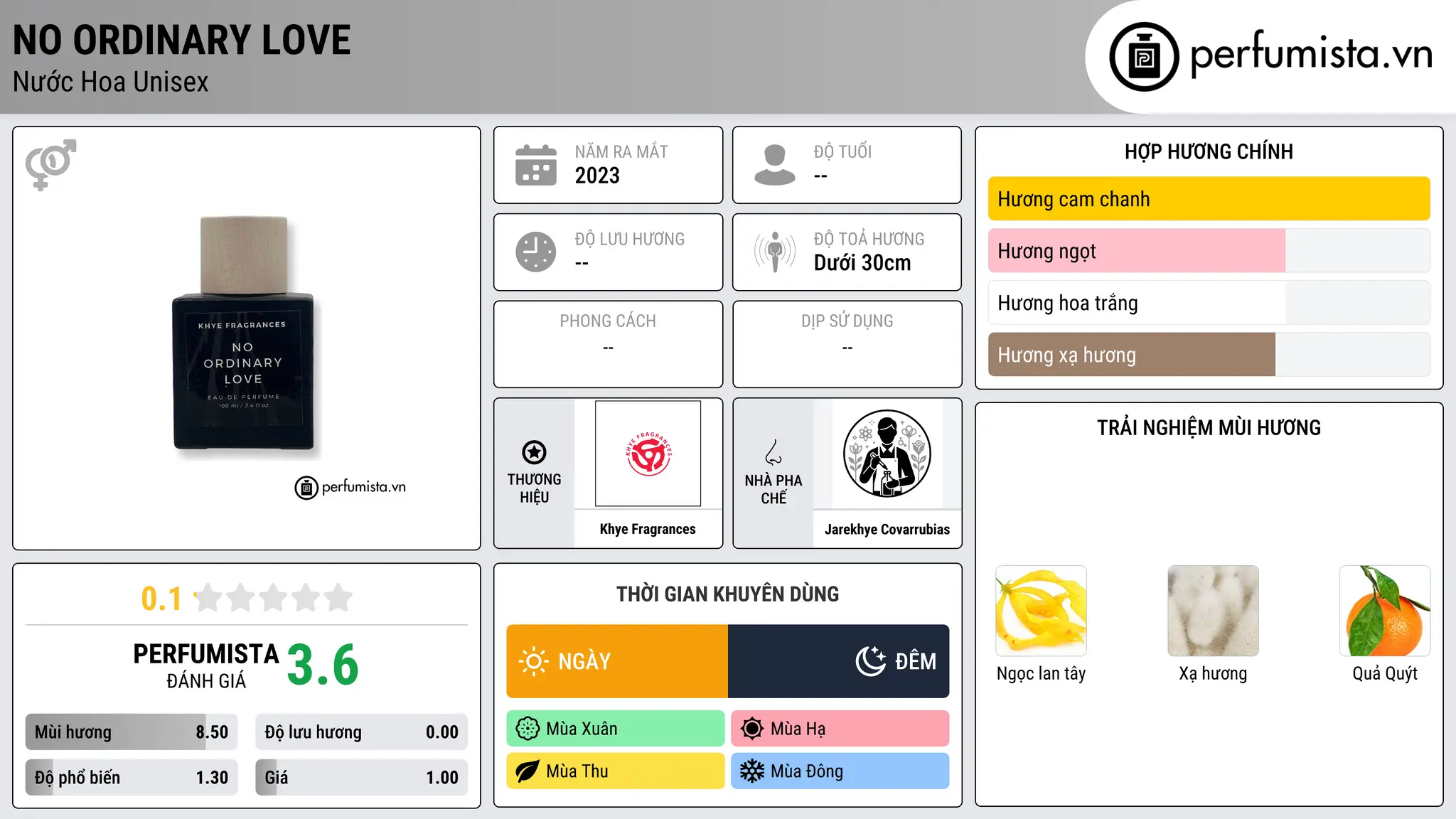Click the autumn leaf icon
The image size is (1456, 819).
(528, 771)
